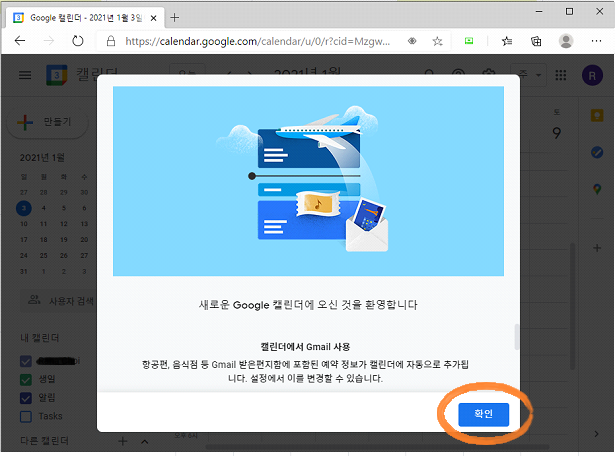
Task: Open the browser settings and more menu
Action: [x=596, y=41]
